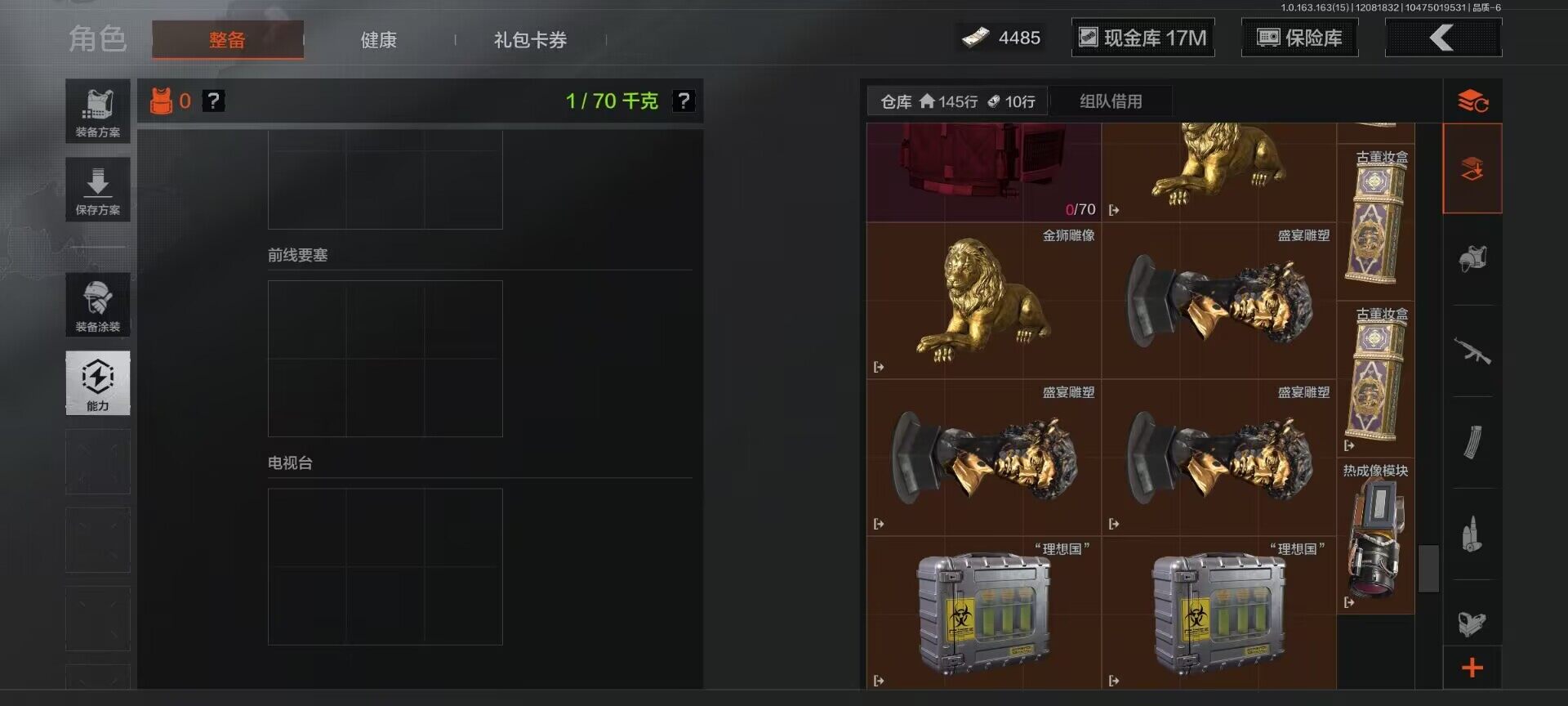The height and width of the screenshot is (706, 1568).
Task: Filter warehouse by rifle weapon icon
Action: click(x=1472, y=352)
